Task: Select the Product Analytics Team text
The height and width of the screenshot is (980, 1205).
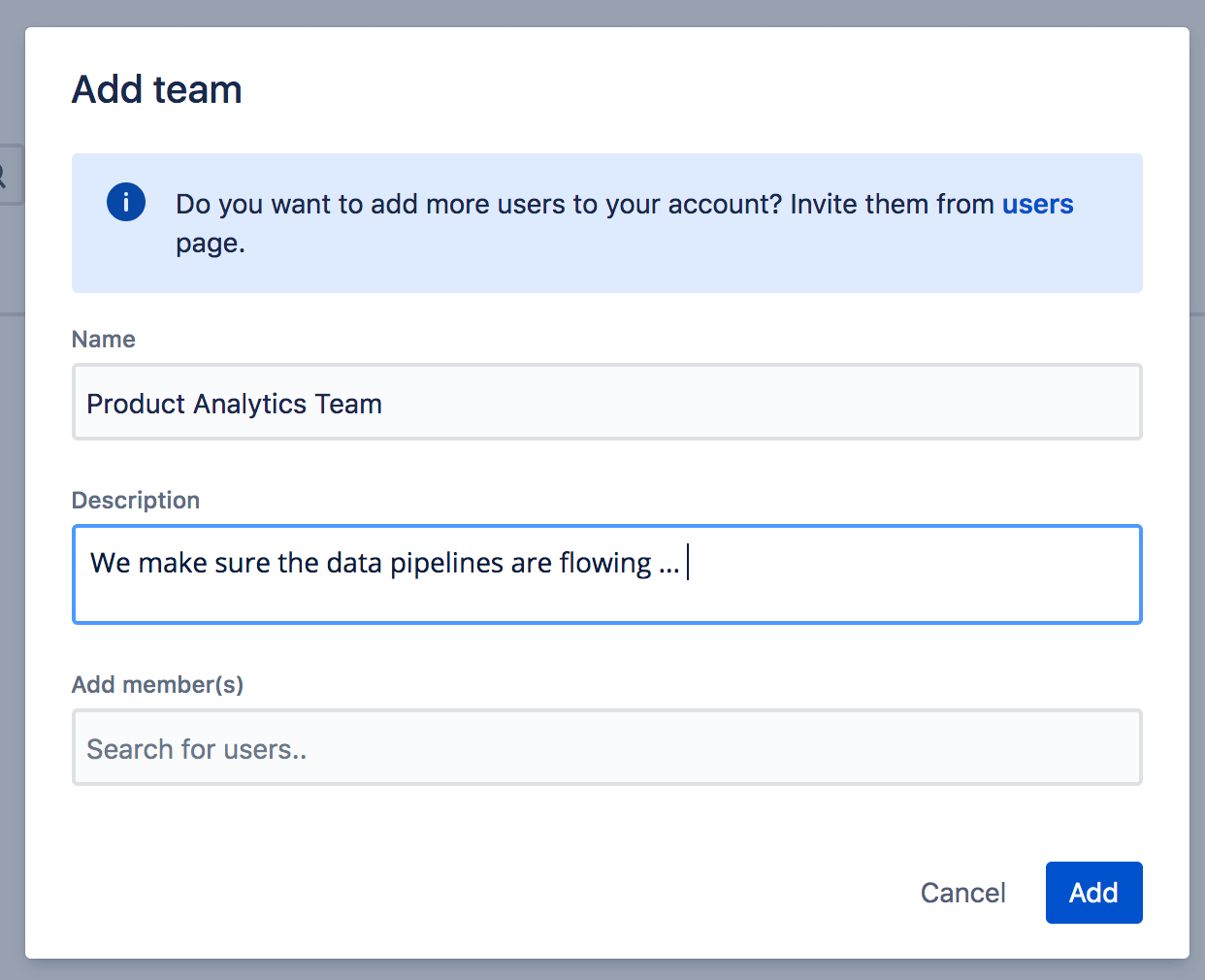Action: point(234,403)
